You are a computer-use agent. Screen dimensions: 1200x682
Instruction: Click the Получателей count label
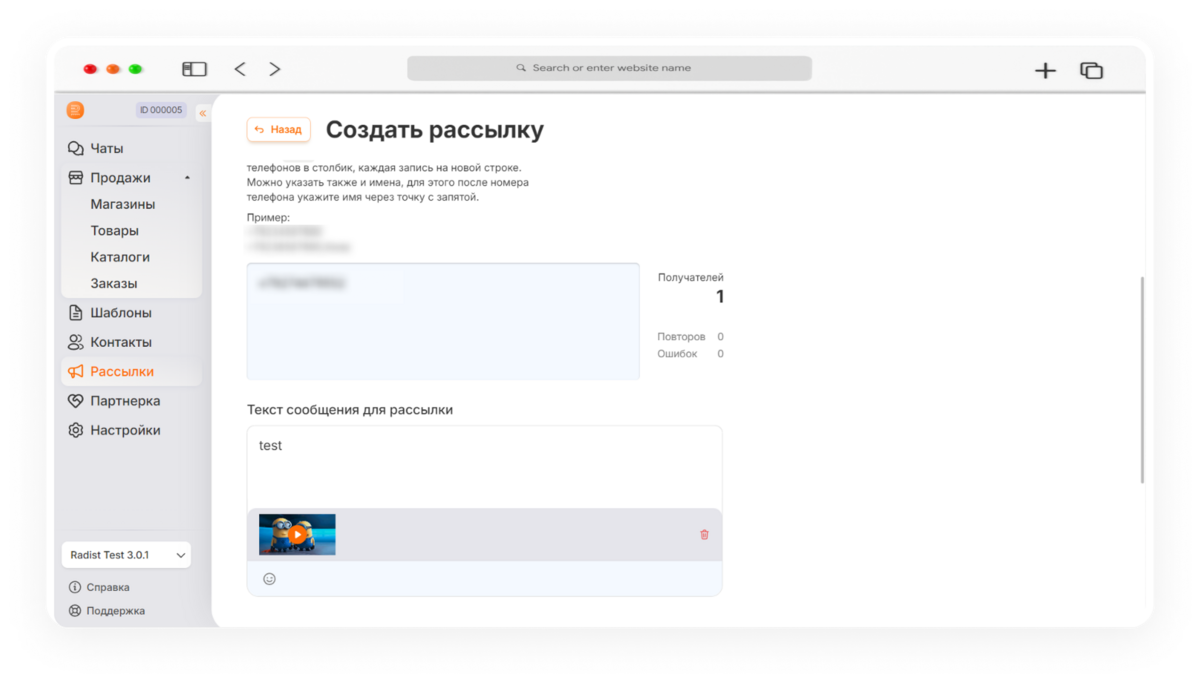point(690,277)
